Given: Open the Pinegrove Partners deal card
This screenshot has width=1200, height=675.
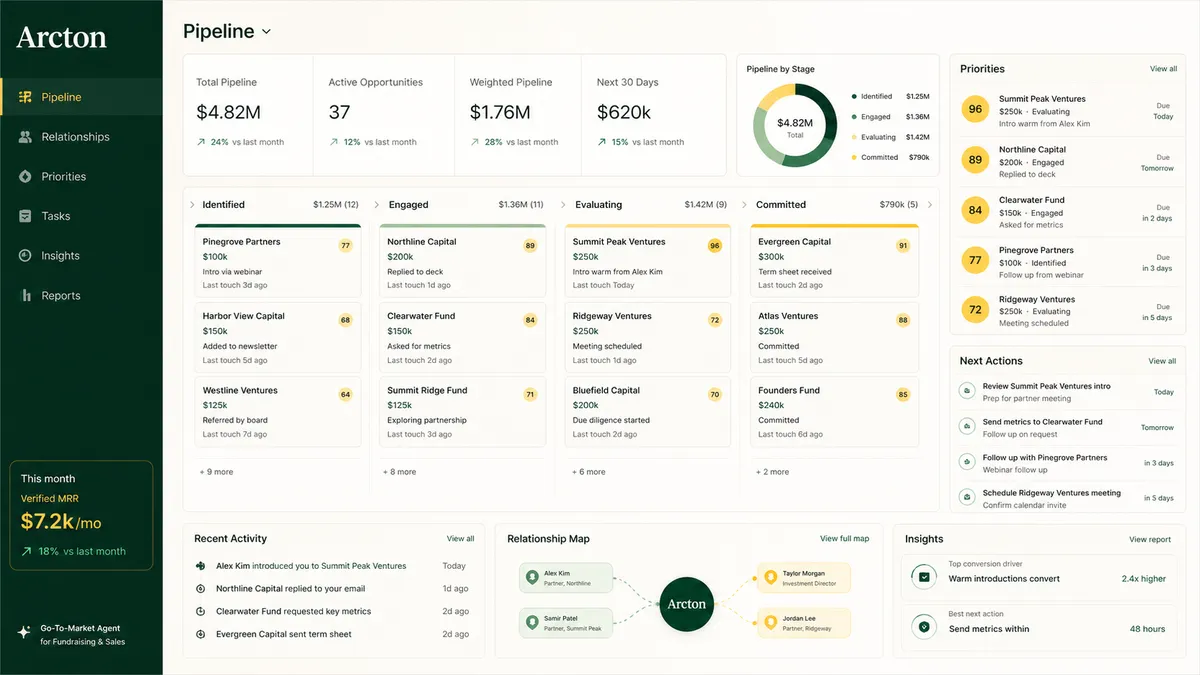Looking at the screenshot, I should (x=277, y=262).
